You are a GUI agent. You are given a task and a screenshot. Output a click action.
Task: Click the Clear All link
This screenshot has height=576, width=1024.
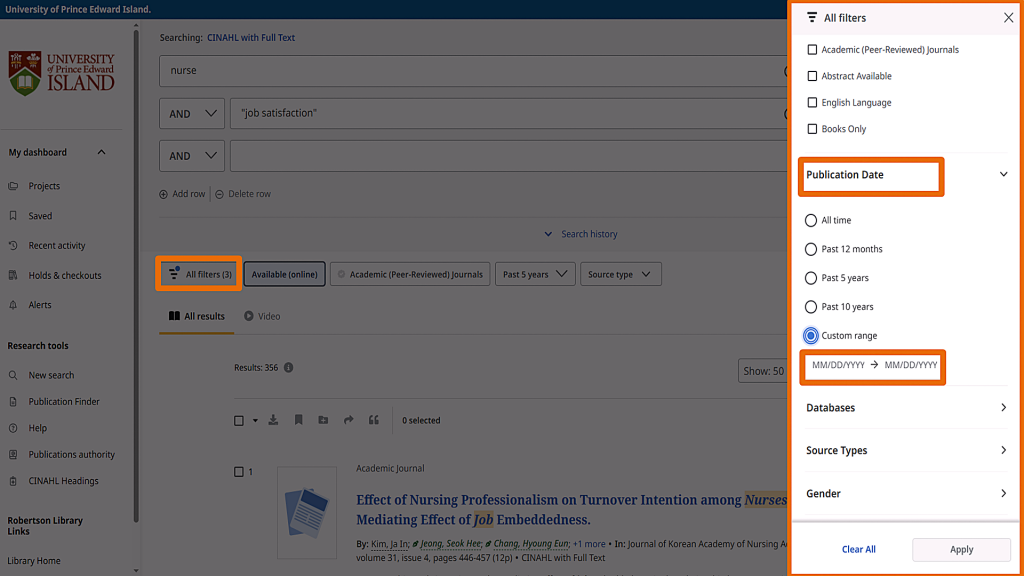click(858, 549)
